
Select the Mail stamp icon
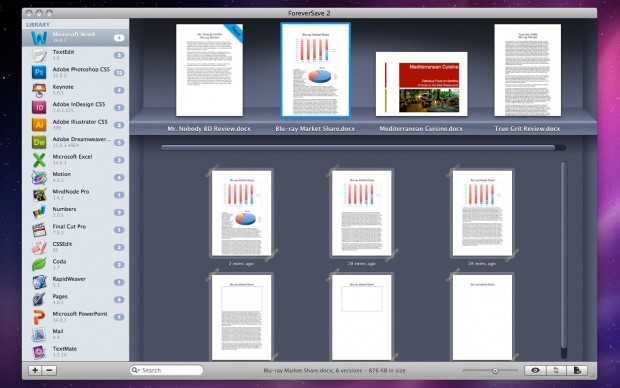[x=39, y=334]
